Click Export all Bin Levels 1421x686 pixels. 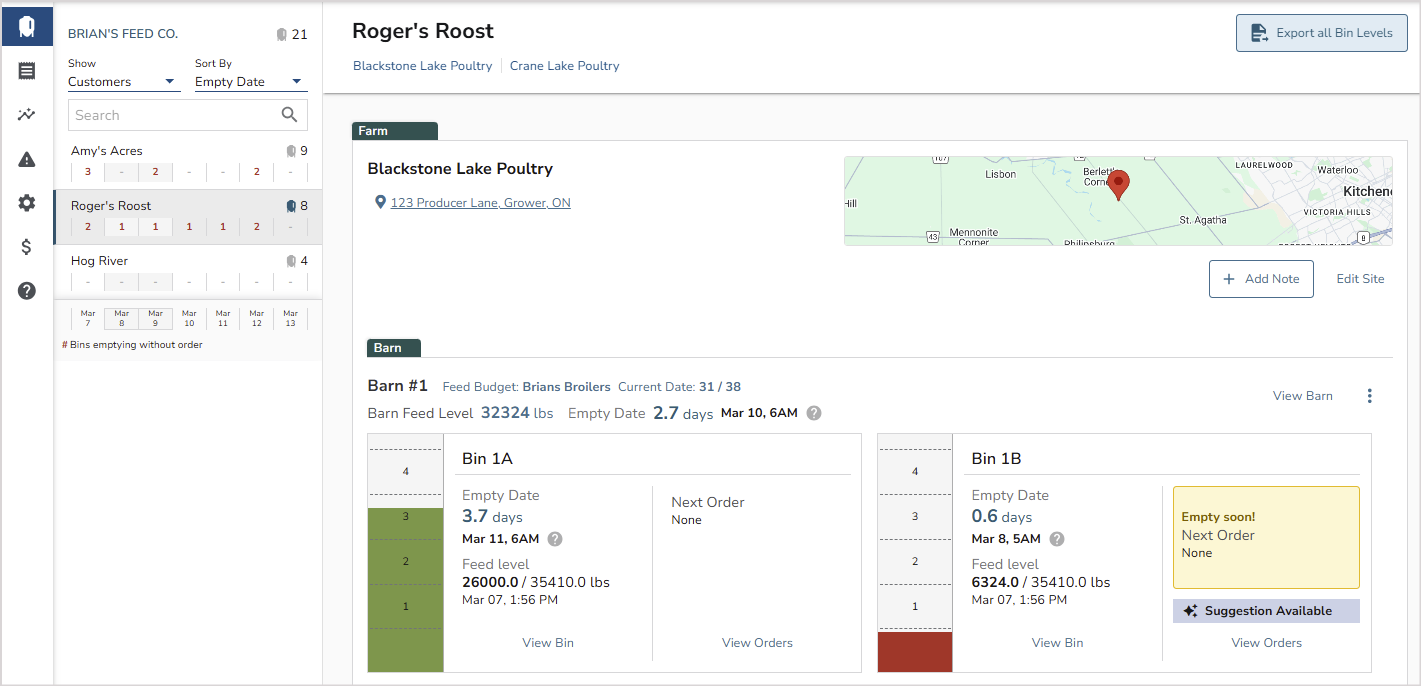(1321, 33)
